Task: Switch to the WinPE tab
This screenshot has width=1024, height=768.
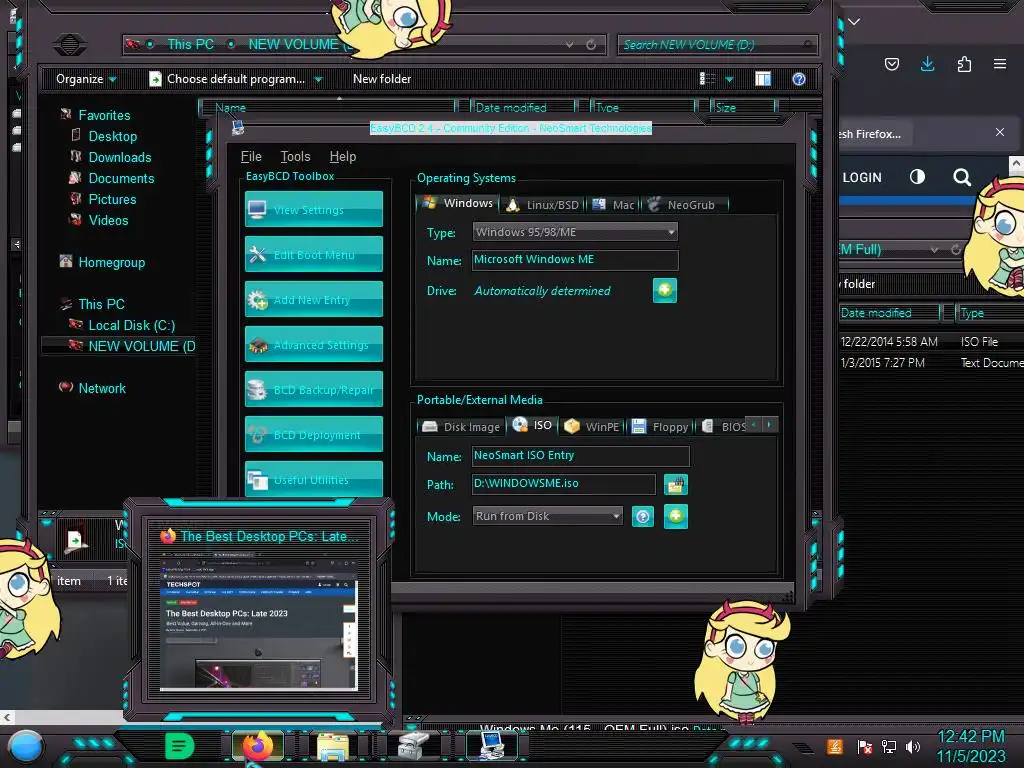Action: pos(592,426)
